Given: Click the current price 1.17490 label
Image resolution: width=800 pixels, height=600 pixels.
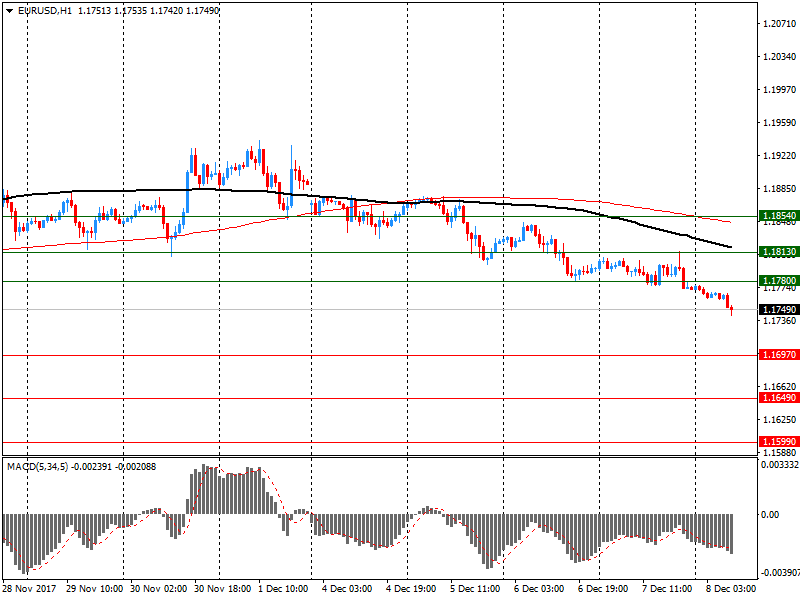Looking at the screenshot, I should [x=778, y=310].
